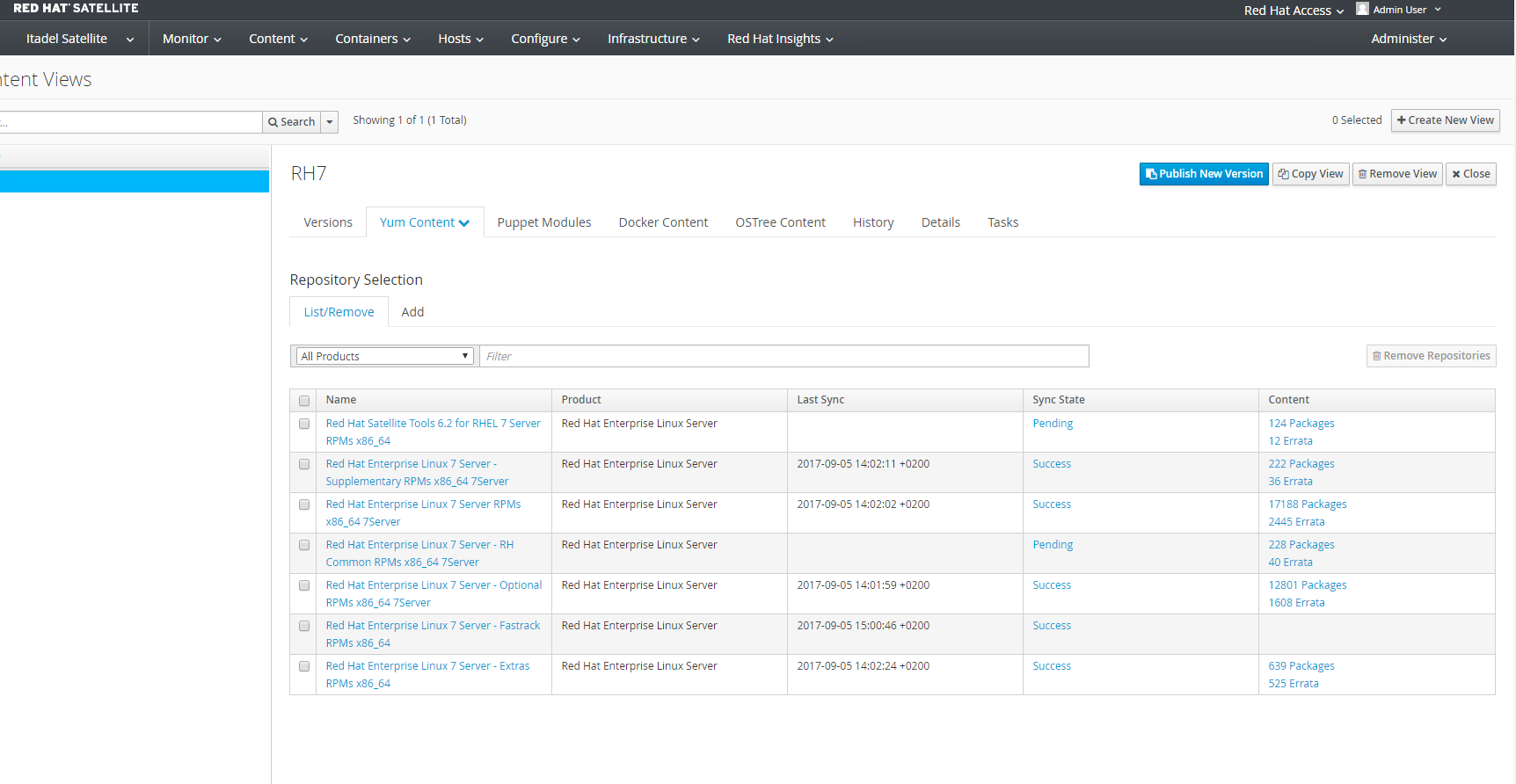Click the Search button

(291, 121)
